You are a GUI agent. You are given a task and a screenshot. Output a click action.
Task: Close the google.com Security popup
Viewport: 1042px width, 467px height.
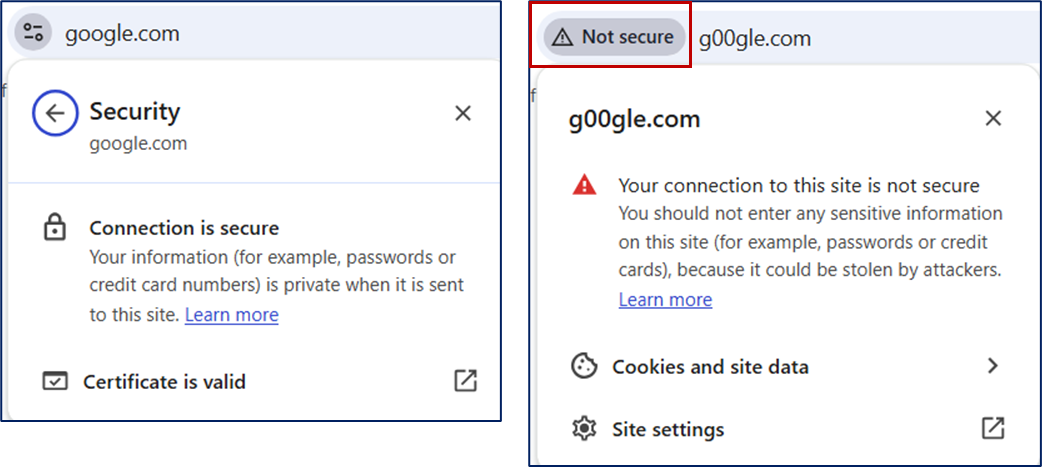(463, 113)
